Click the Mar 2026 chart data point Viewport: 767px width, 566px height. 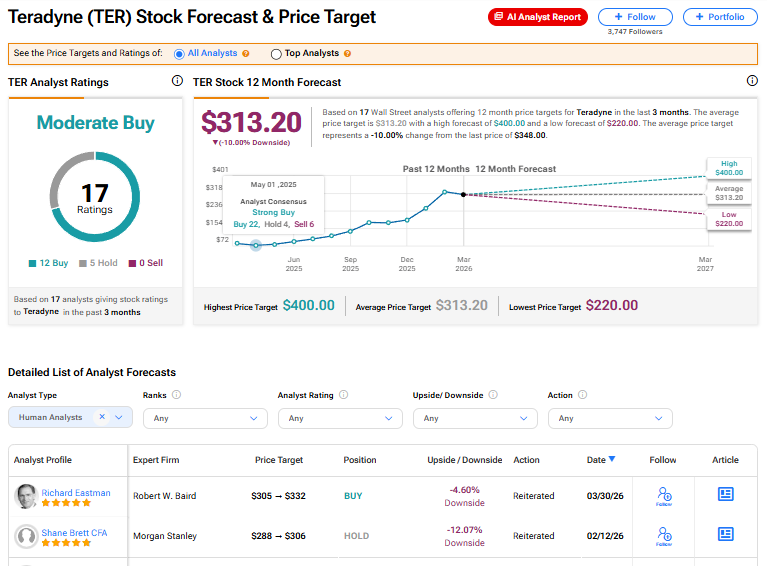(x=463, y=194)
